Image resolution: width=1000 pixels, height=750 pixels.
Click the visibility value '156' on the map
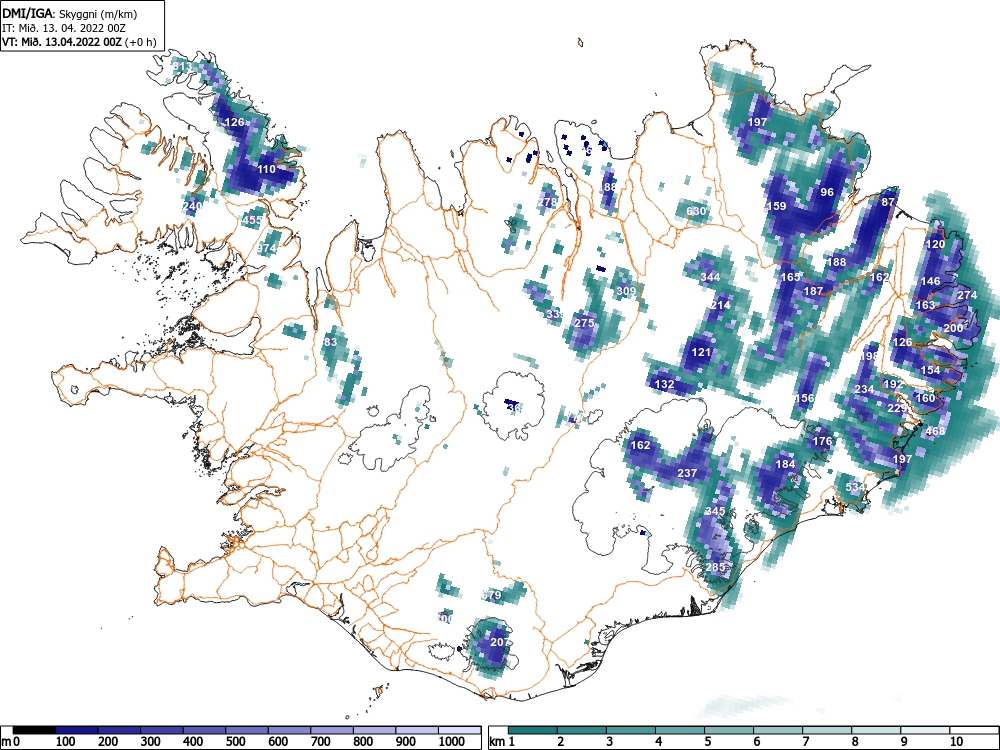click(x=805, y=398)
